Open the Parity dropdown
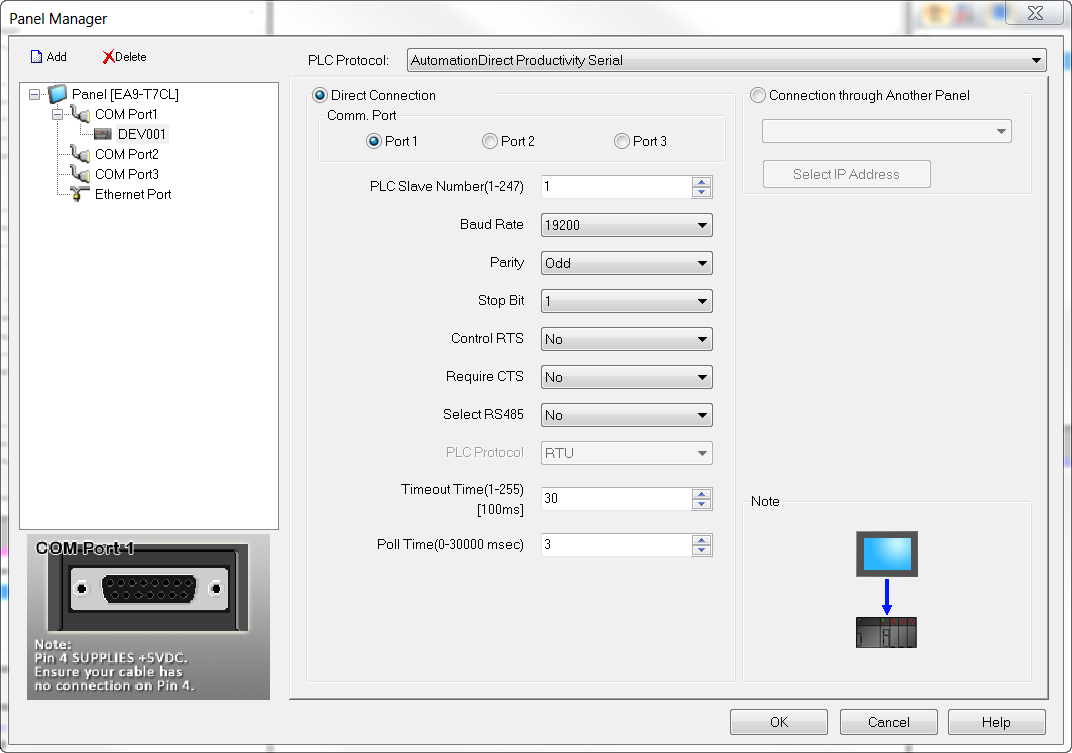 click(701, 263)
